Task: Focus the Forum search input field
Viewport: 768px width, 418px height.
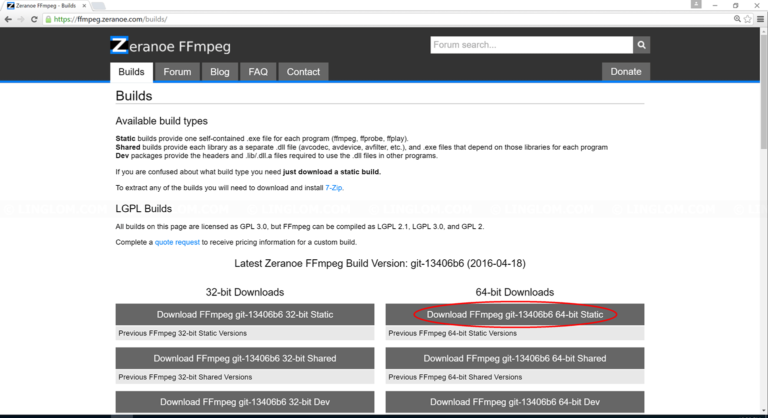Action: (531, 45)
